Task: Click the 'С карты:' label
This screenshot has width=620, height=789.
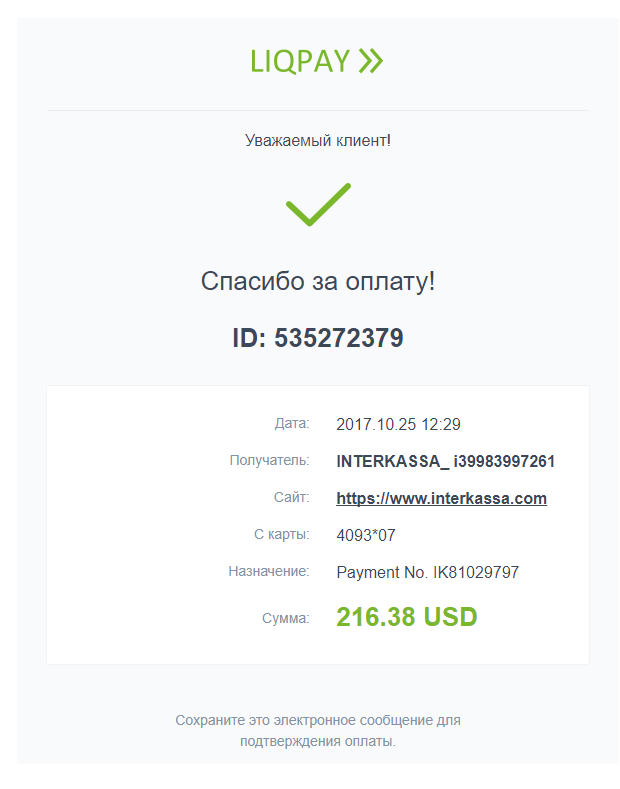Action: [281, 534]
